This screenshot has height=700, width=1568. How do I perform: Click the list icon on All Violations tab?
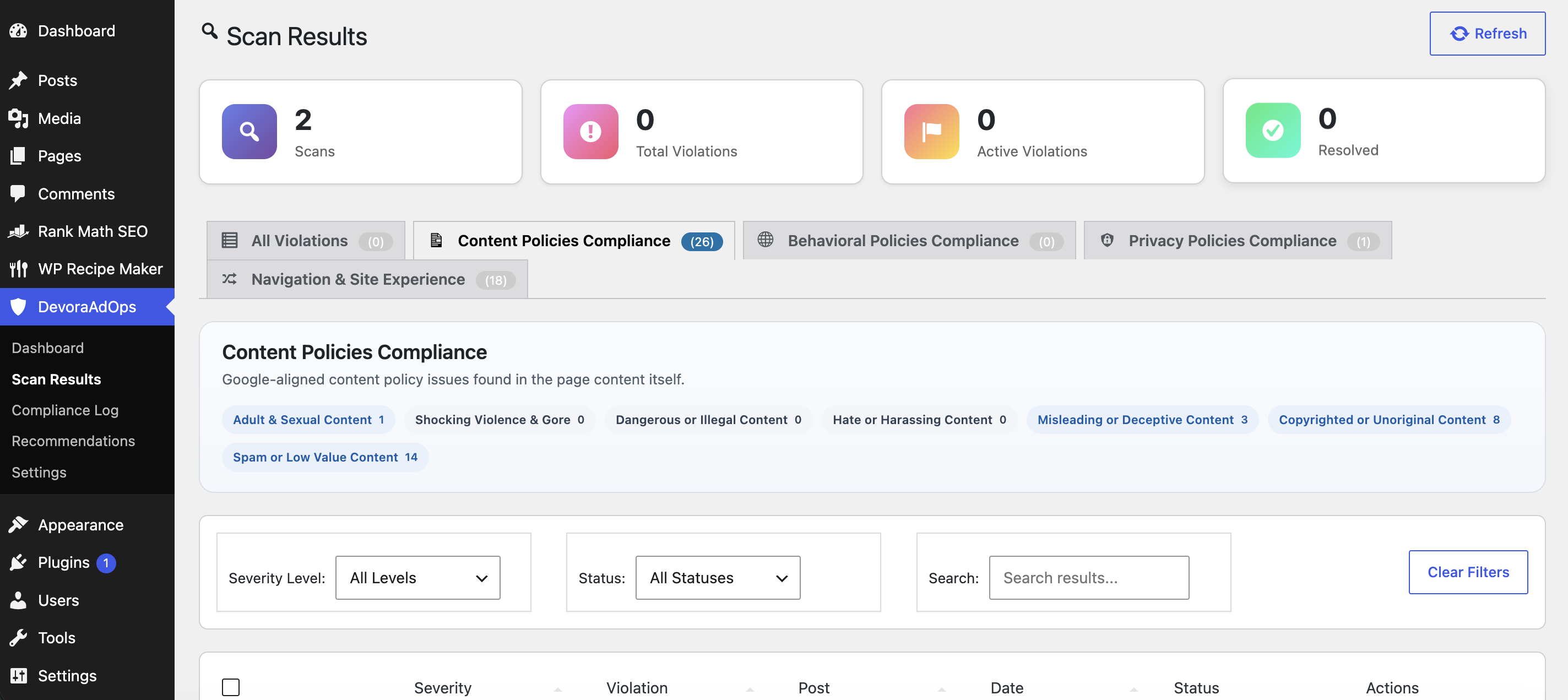click(230, 240)
